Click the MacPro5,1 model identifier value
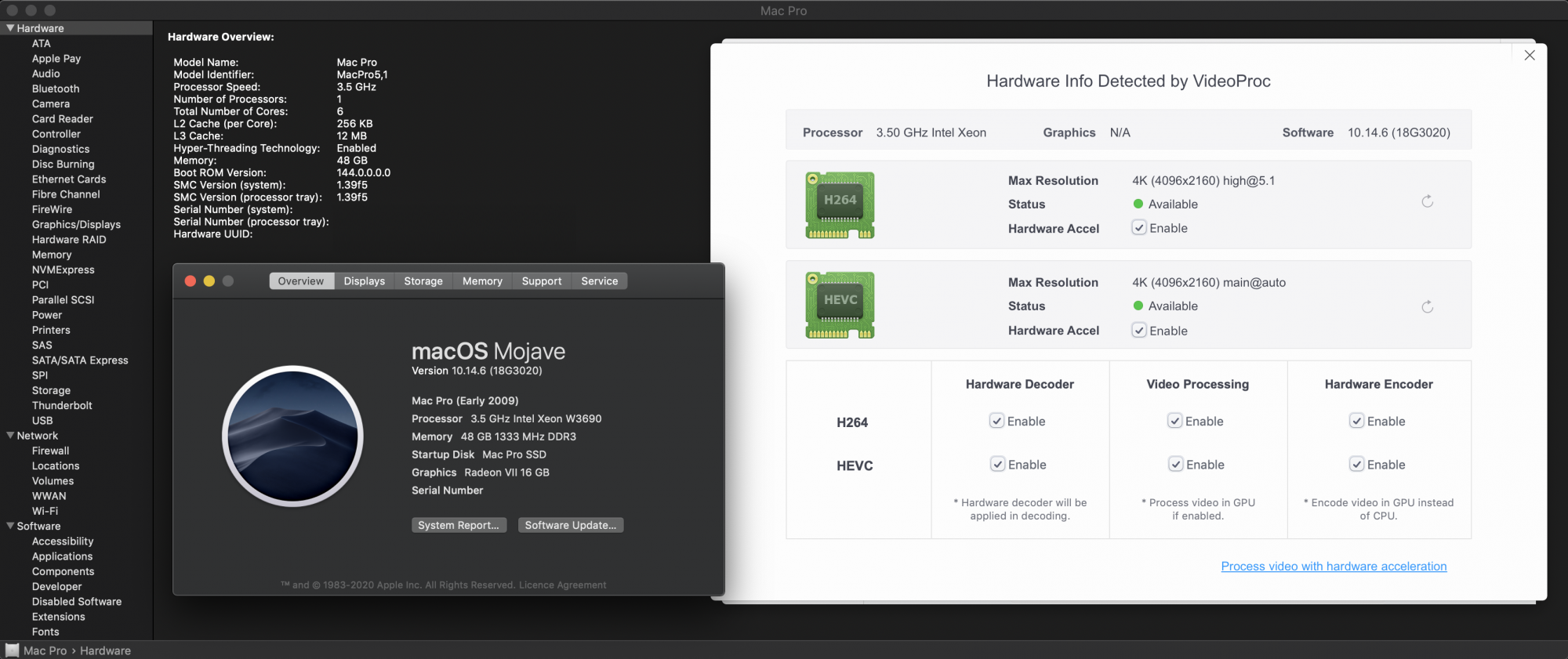1568x659 pixels. tap(362, 74)
